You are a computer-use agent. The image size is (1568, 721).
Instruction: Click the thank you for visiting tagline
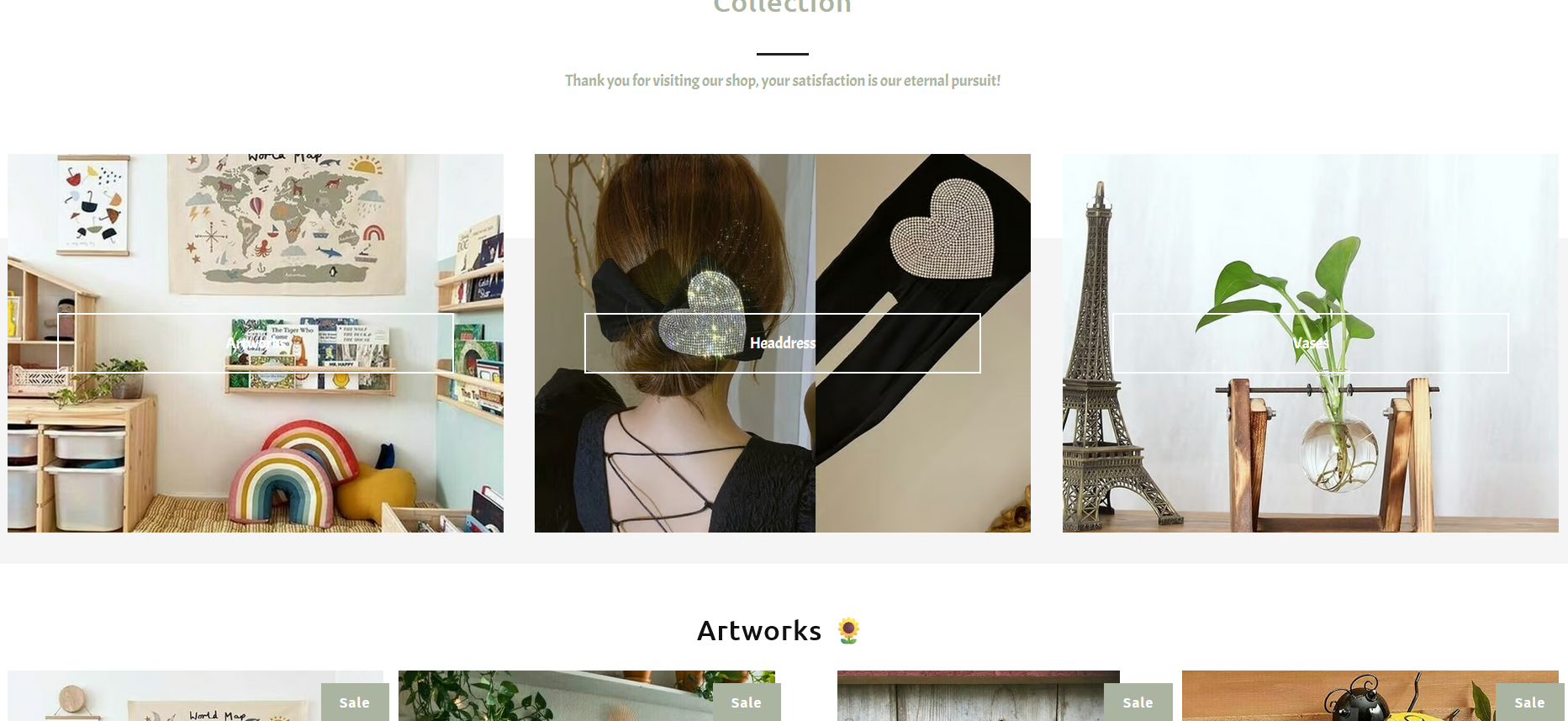(783, 81)
